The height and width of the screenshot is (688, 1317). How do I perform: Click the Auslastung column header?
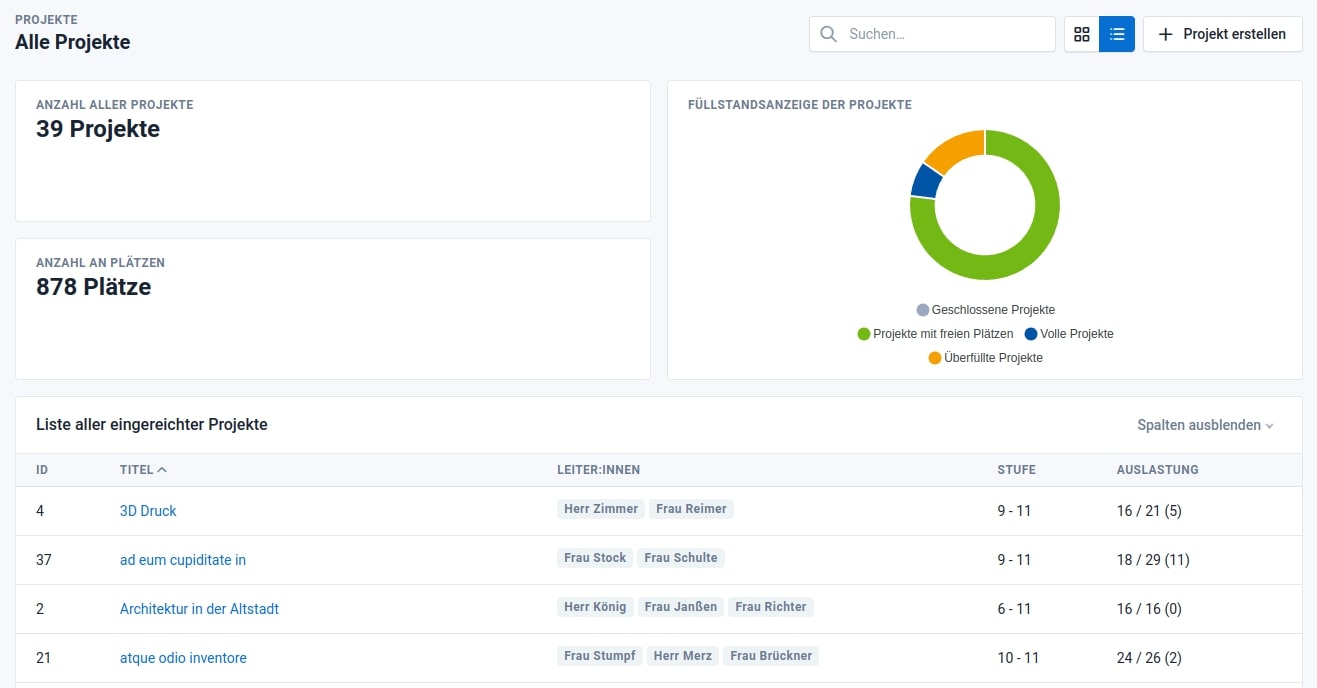click(x=1157, y=470)
